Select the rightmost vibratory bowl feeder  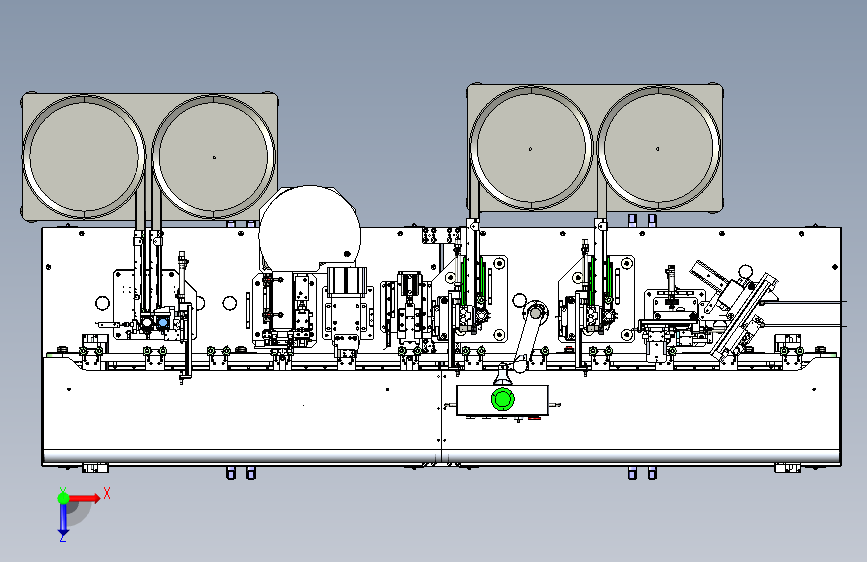point(658,148)
